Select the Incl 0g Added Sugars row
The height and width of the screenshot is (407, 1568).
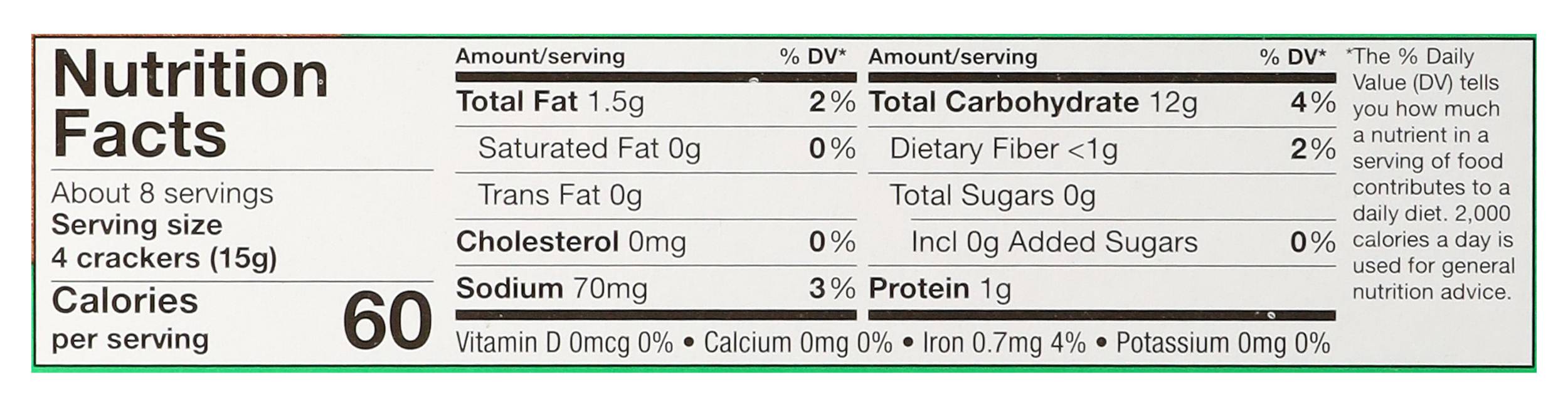(1123, 242)
